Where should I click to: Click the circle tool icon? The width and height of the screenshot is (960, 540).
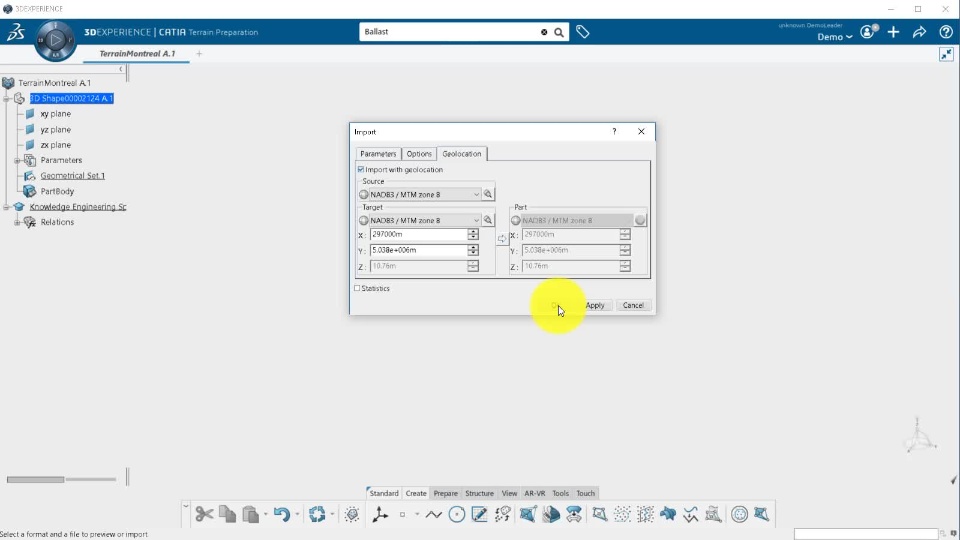[457, 514]
